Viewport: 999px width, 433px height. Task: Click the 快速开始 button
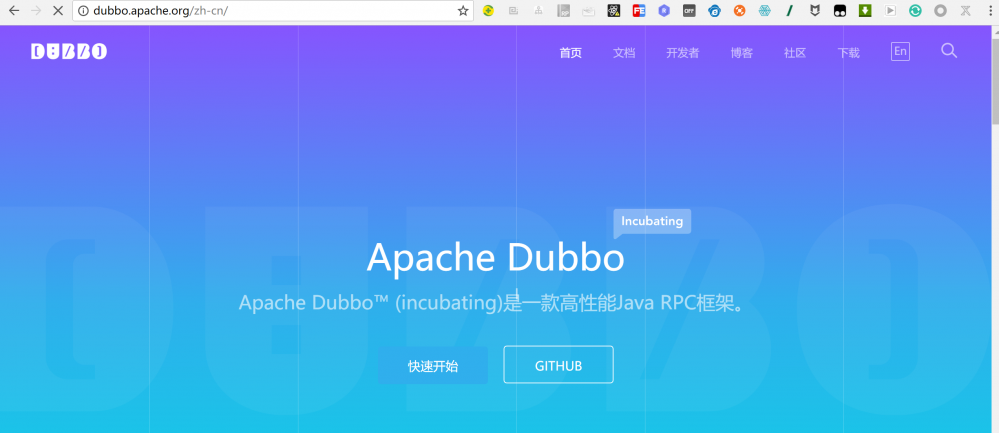coord(433,366)
